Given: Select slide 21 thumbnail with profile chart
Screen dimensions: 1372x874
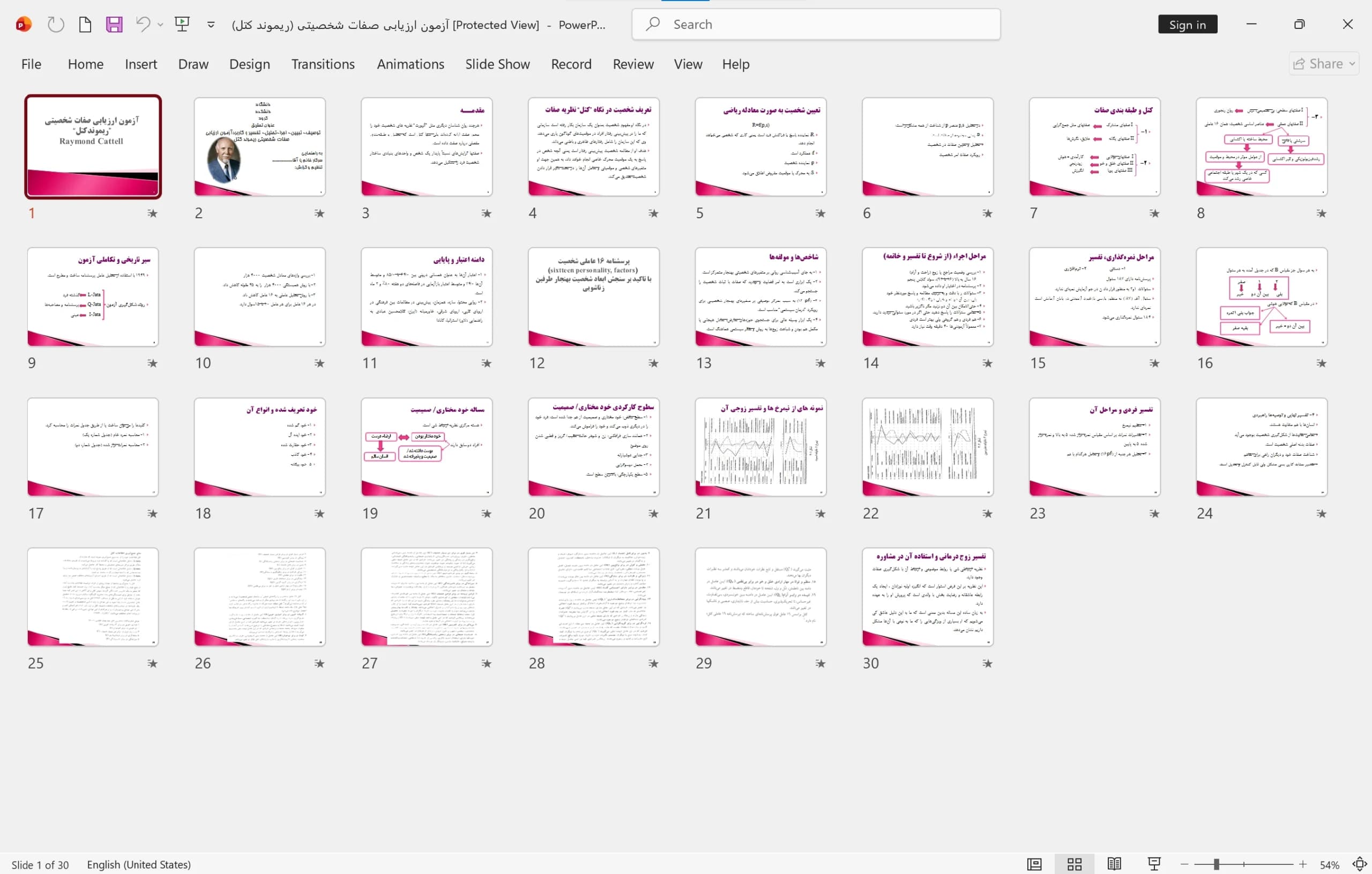Looking at the screenshot, I should (x=760, y=447).
